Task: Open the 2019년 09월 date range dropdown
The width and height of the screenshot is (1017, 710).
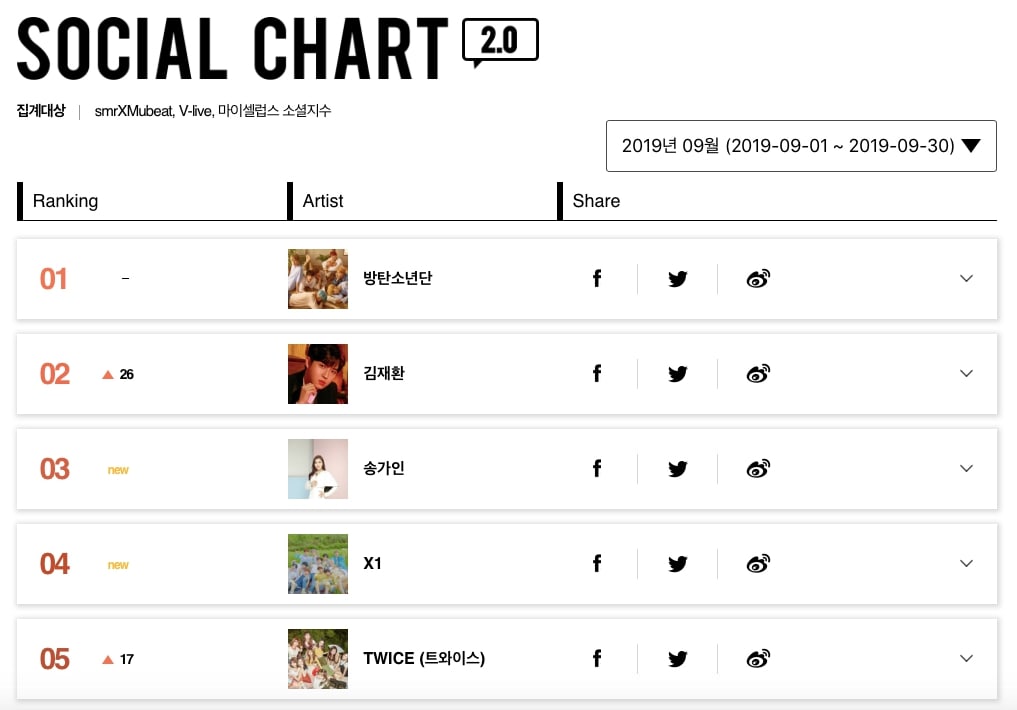Action: coord(801,146)
